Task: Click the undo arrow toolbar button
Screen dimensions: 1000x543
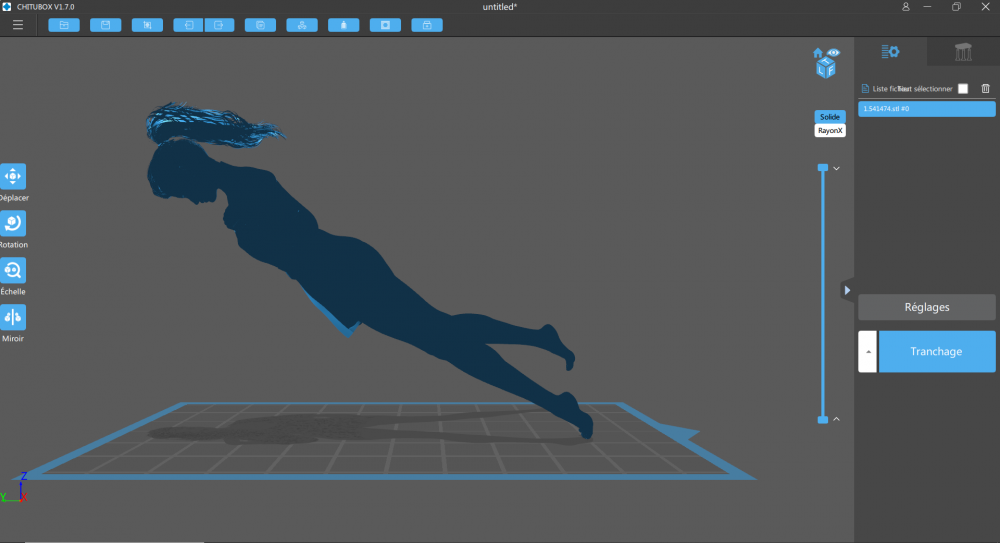Action: (x=188, y=25)
